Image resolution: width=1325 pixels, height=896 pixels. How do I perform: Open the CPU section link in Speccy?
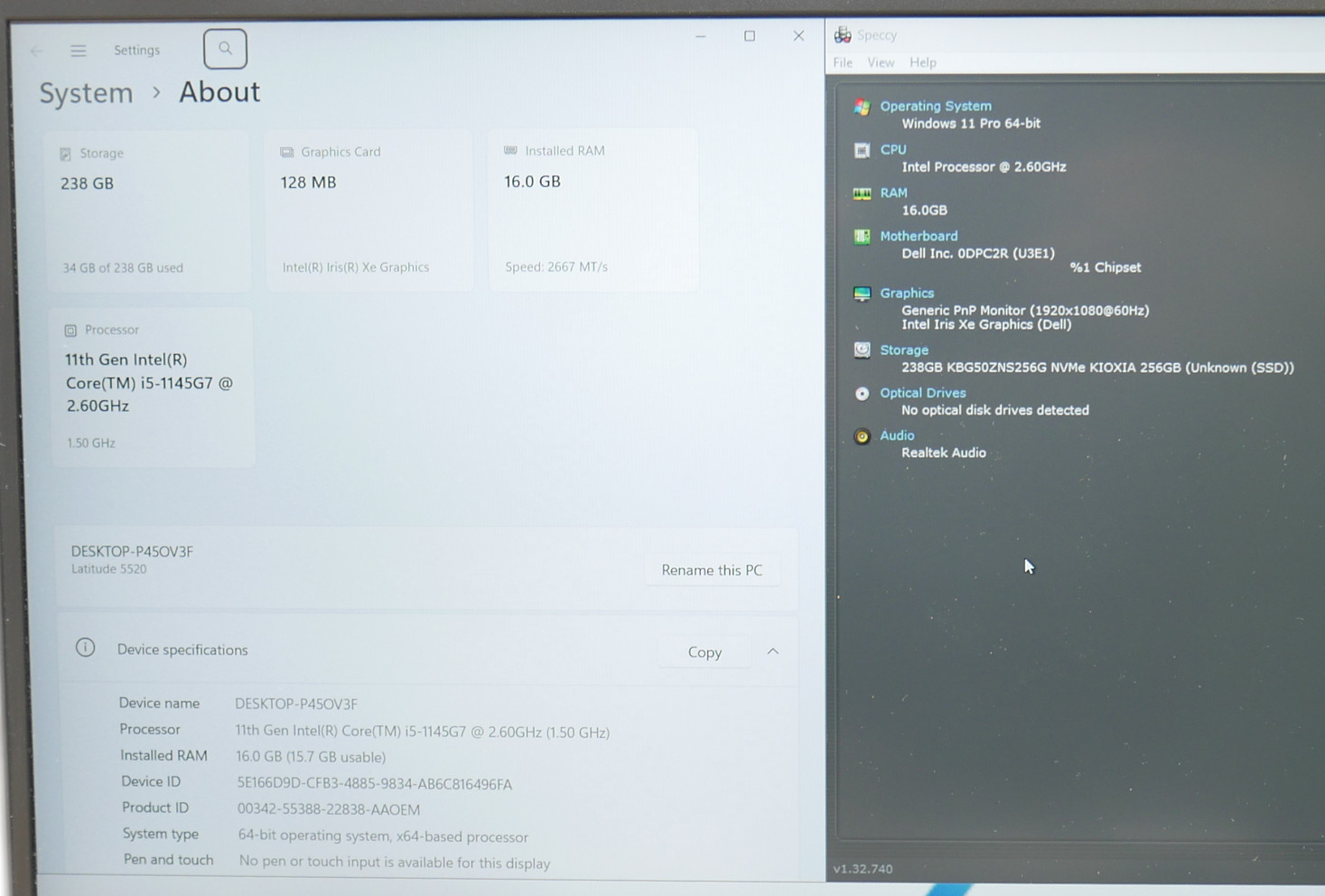pyautogui.click(x=893, y=150)
